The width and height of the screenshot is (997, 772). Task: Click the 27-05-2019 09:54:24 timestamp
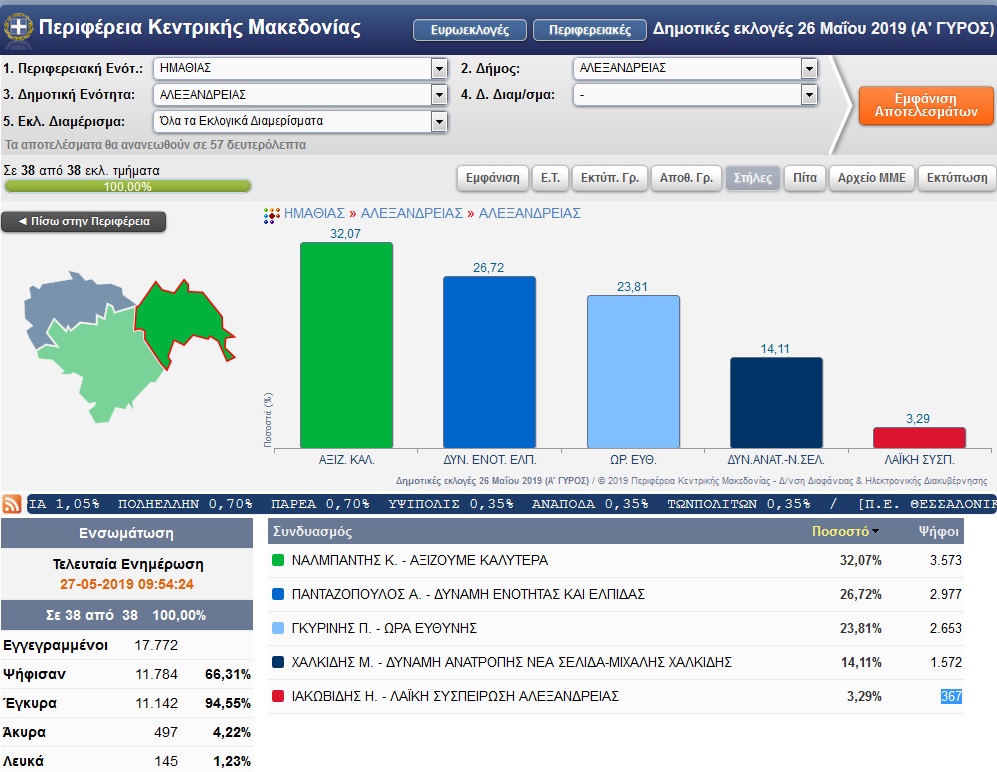click(127, 584)
